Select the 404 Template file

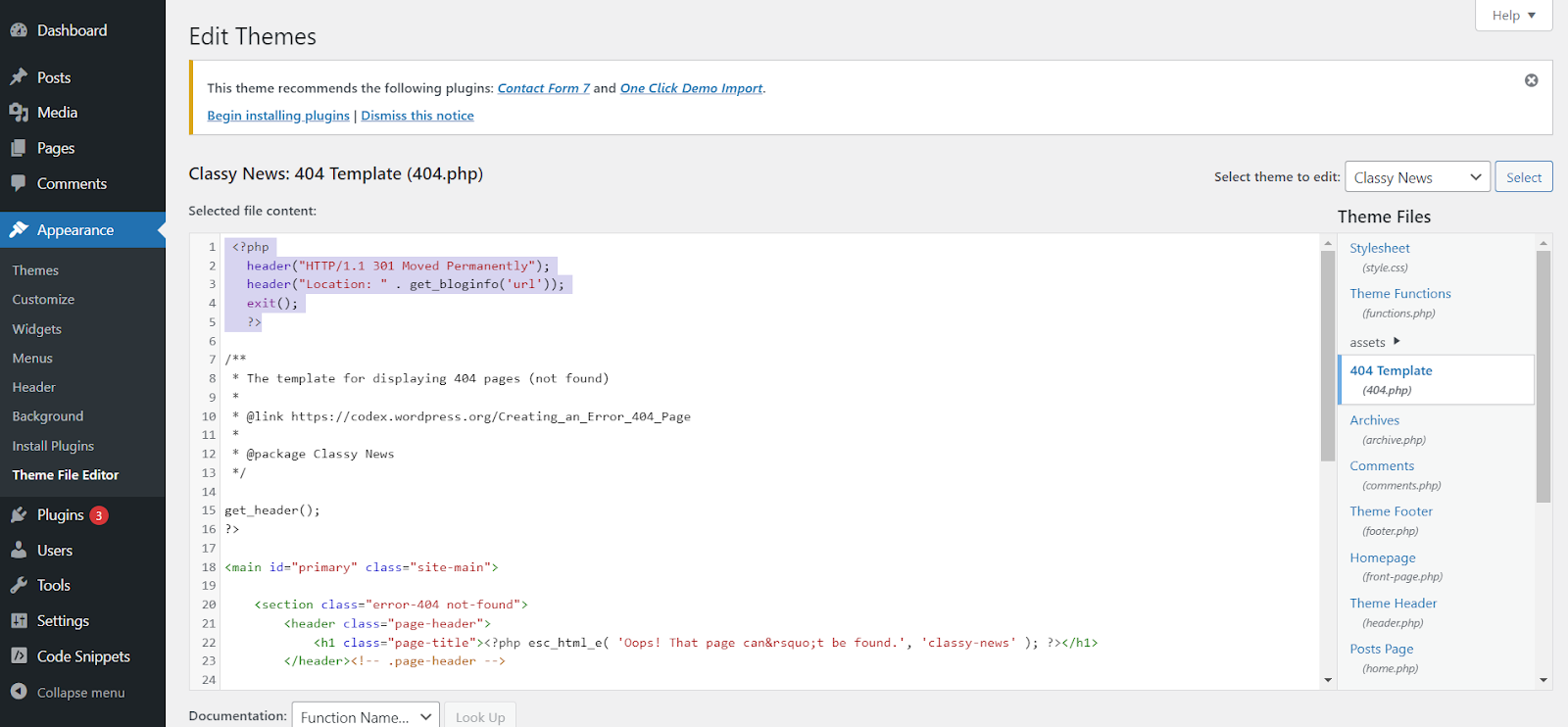[x=1437, y=380]
